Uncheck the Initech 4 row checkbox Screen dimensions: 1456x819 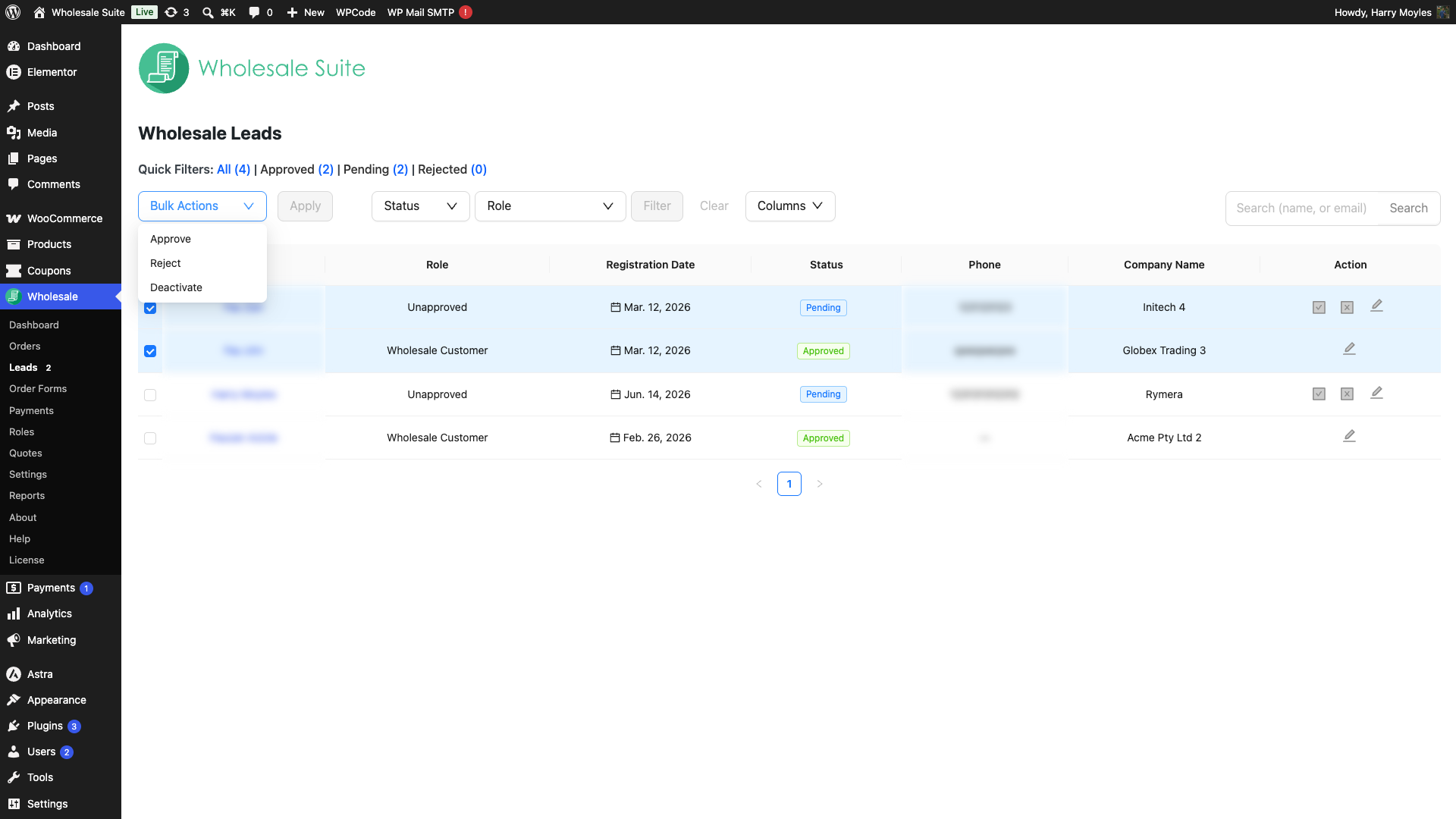[x=150, y=308]
